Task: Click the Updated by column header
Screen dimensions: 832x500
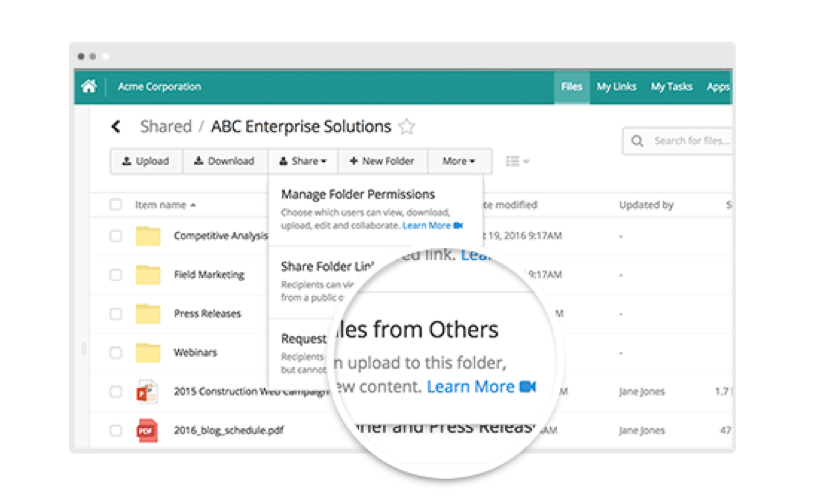Action: [646, 205]
